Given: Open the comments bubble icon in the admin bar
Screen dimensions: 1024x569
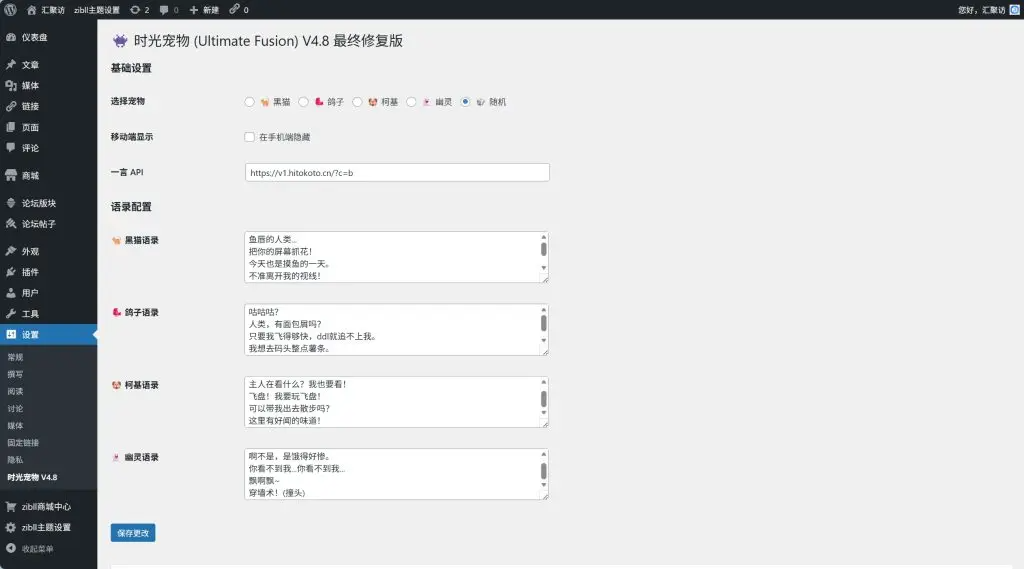Looking at the screenshot, I should tap(164, 10).
